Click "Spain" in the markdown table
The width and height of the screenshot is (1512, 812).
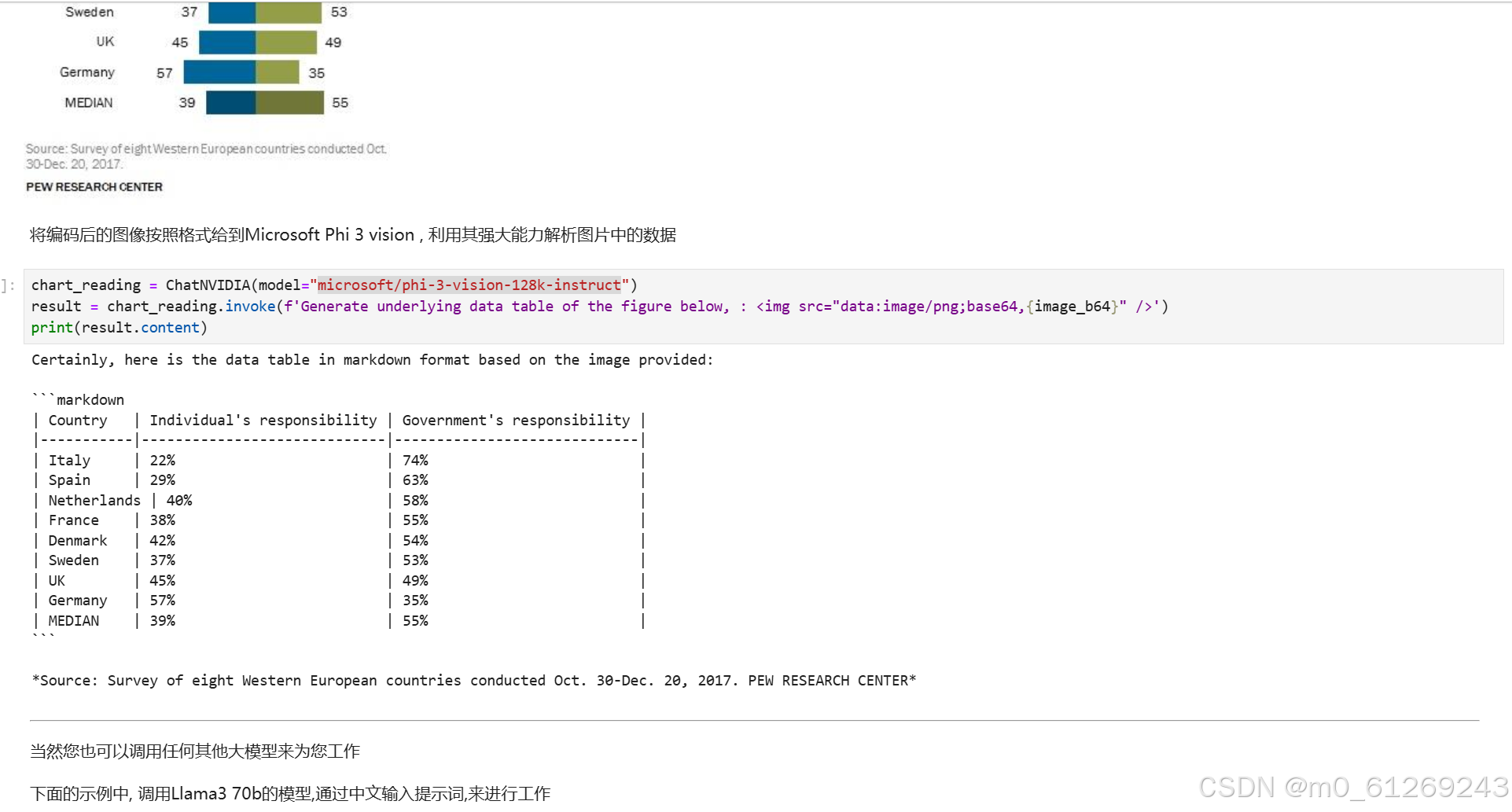click(69, 480)
